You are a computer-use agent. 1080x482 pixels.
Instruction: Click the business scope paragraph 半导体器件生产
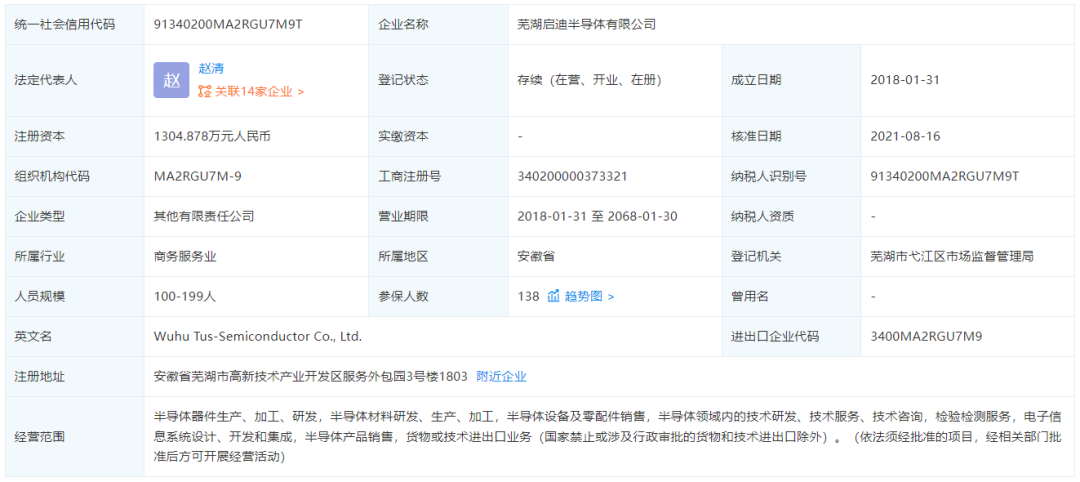(x=608, y=436)
